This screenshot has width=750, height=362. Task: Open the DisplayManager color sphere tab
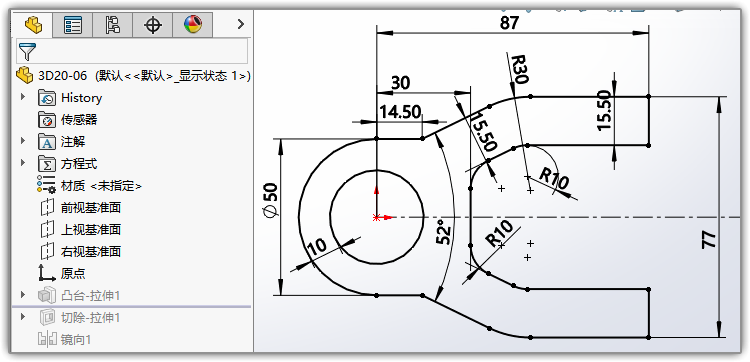point(193,25)
